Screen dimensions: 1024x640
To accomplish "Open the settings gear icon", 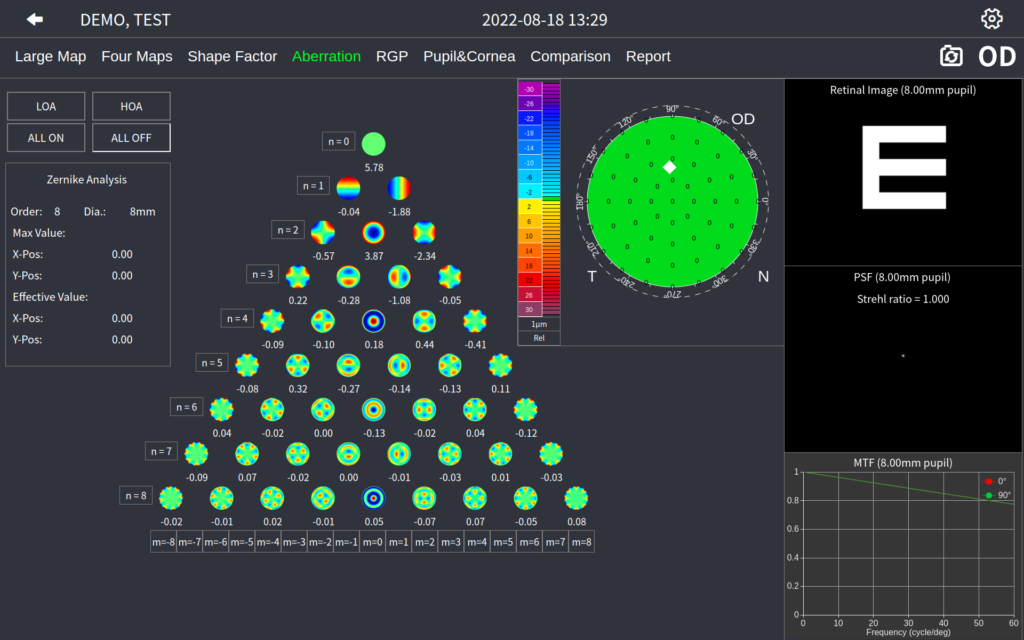I will [991, 19].
